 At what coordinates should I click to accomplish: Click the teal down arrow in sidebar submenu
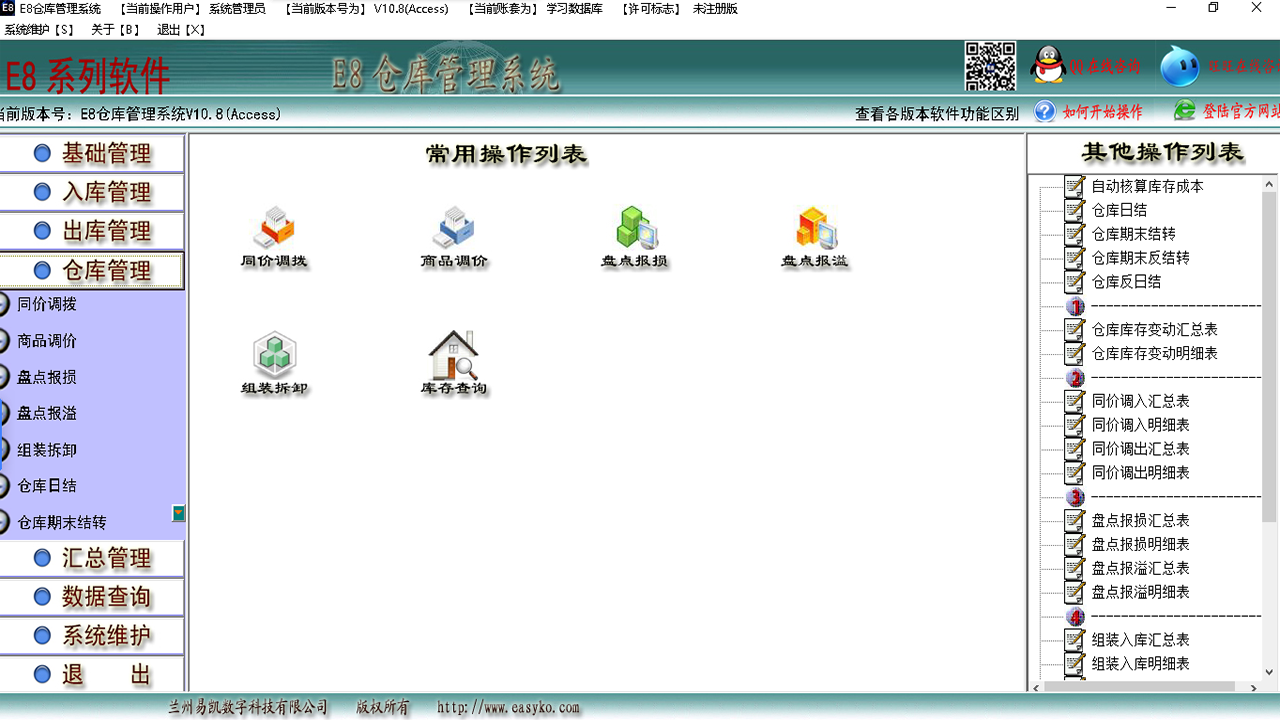tap(178, 514)
